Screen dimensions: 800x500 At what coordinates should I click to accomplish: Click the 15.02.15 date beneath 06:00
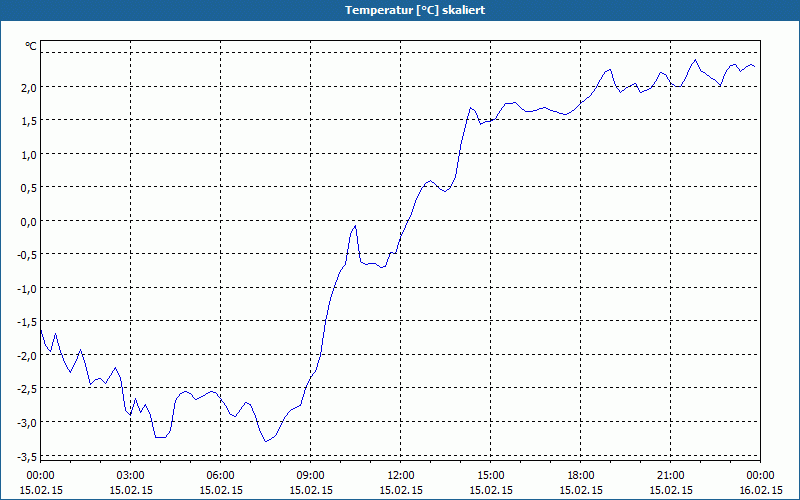(x=220, y=490)
